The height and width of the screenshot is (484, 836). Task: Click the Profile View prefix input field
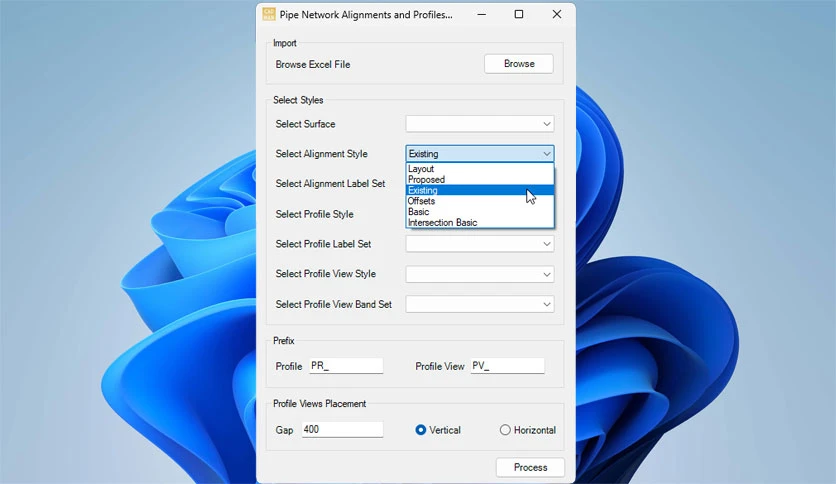point(507,366)
